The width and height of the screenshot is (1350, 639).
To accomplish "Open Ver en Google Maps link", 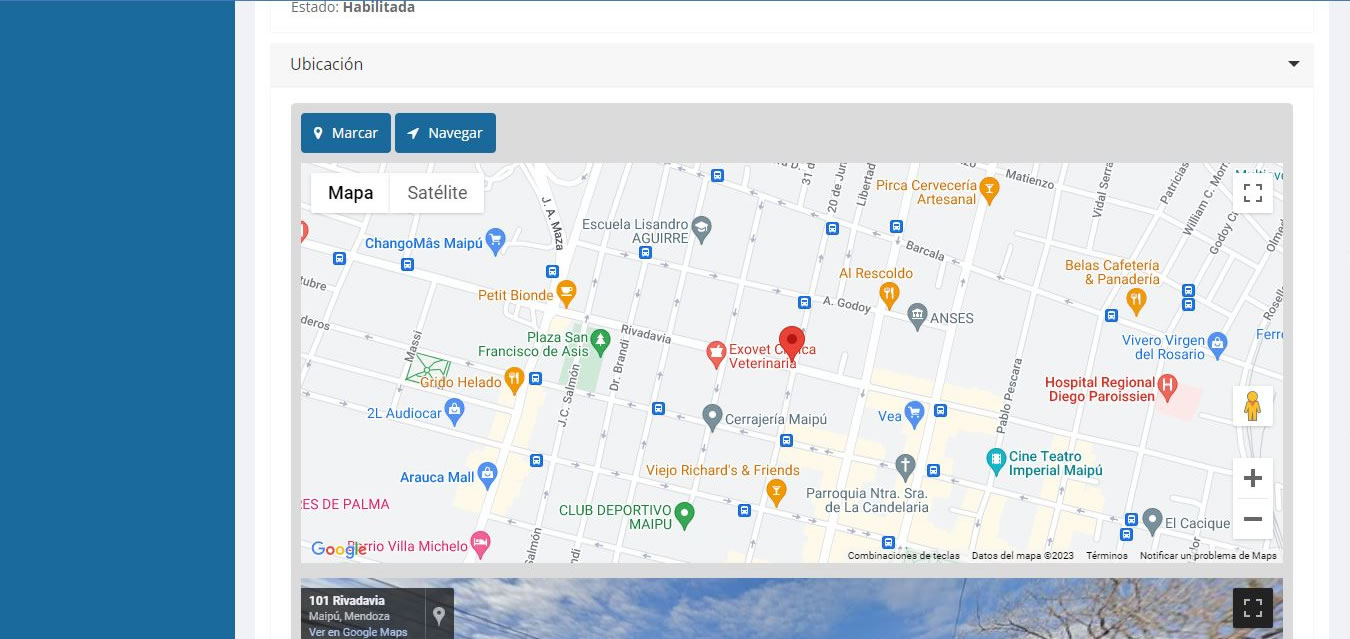I will click(x=358, y=632).
